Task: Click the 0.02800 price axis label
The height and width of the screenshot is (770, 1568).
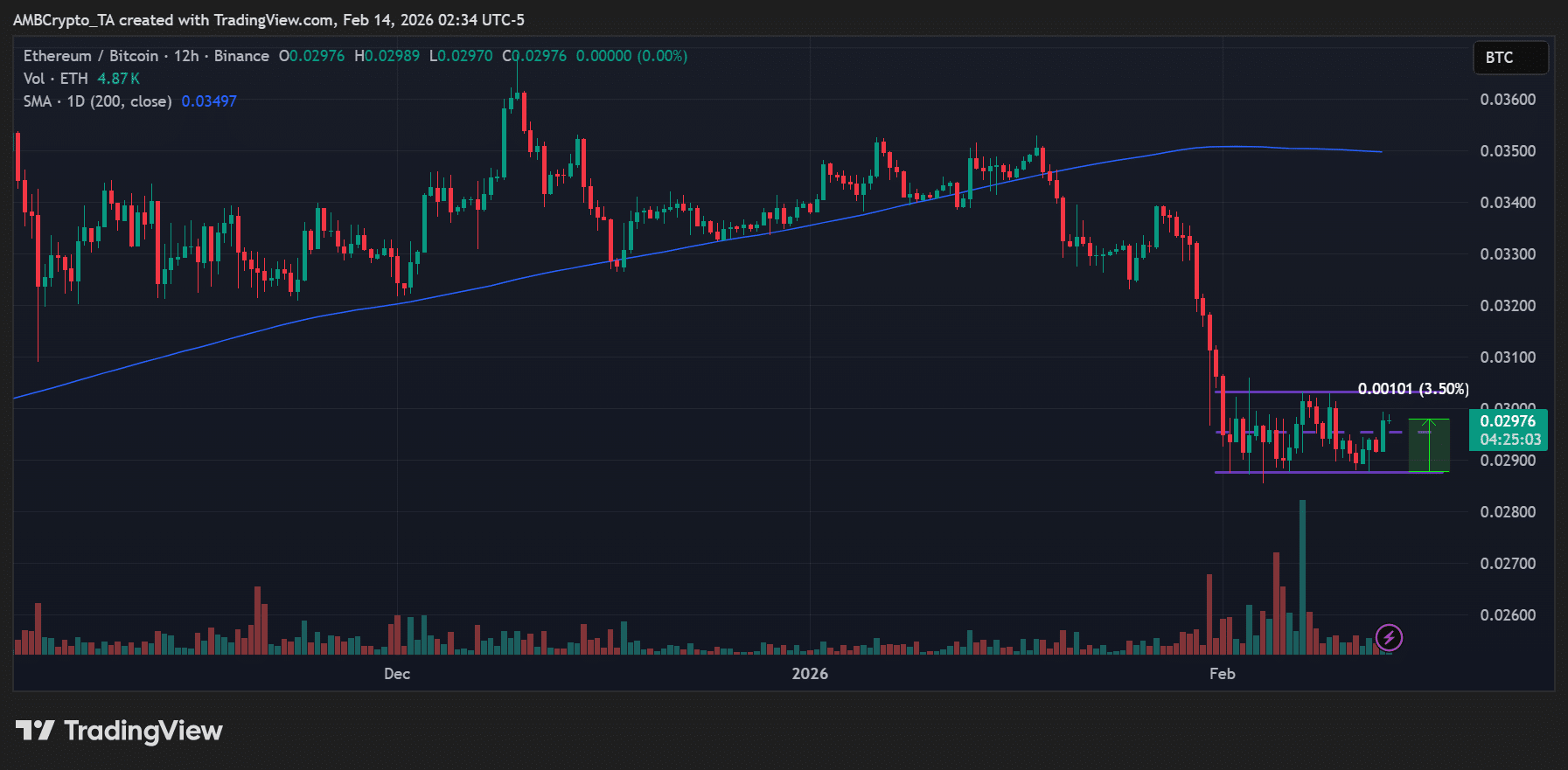Action: tap(1508, 512)
